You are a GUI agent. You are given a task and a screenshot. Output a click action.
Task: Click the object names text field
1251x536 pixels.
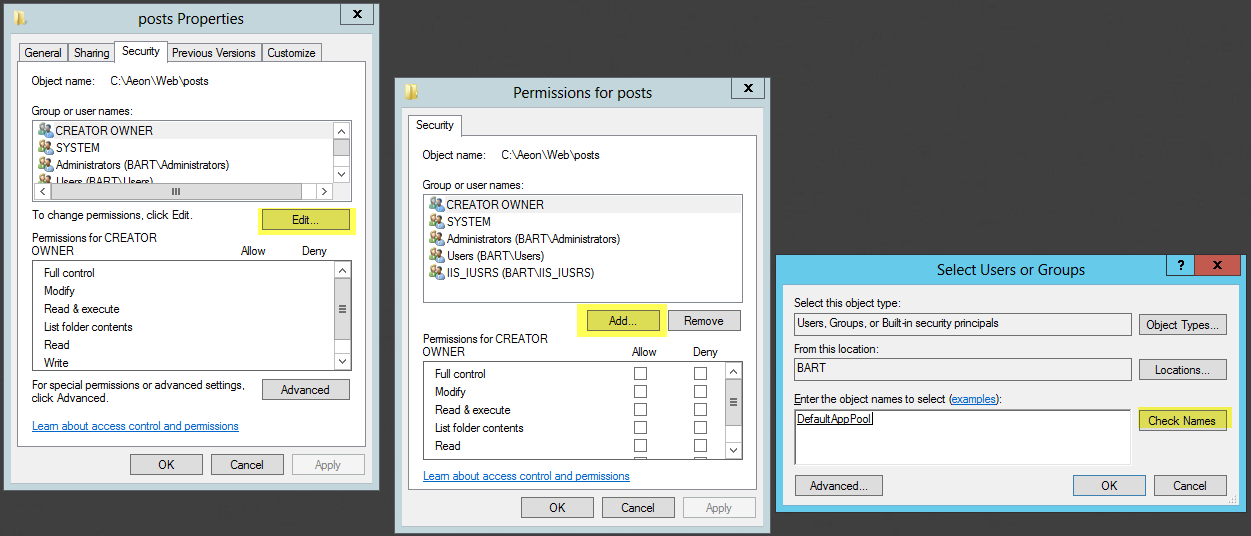961,437
